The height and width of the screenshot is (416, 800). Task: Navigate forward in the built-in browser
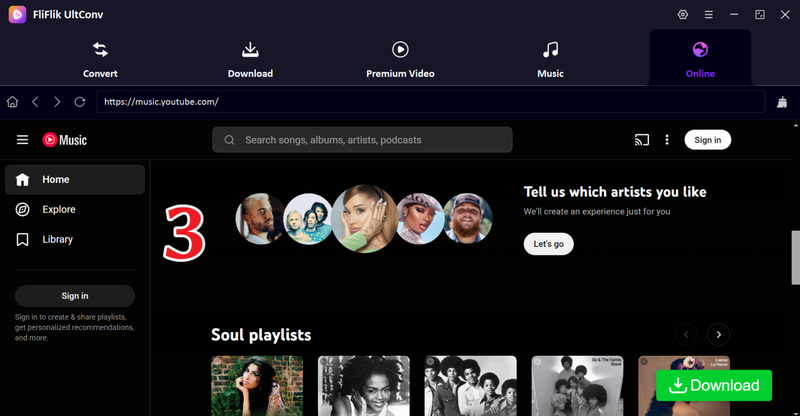pos(57,102)
